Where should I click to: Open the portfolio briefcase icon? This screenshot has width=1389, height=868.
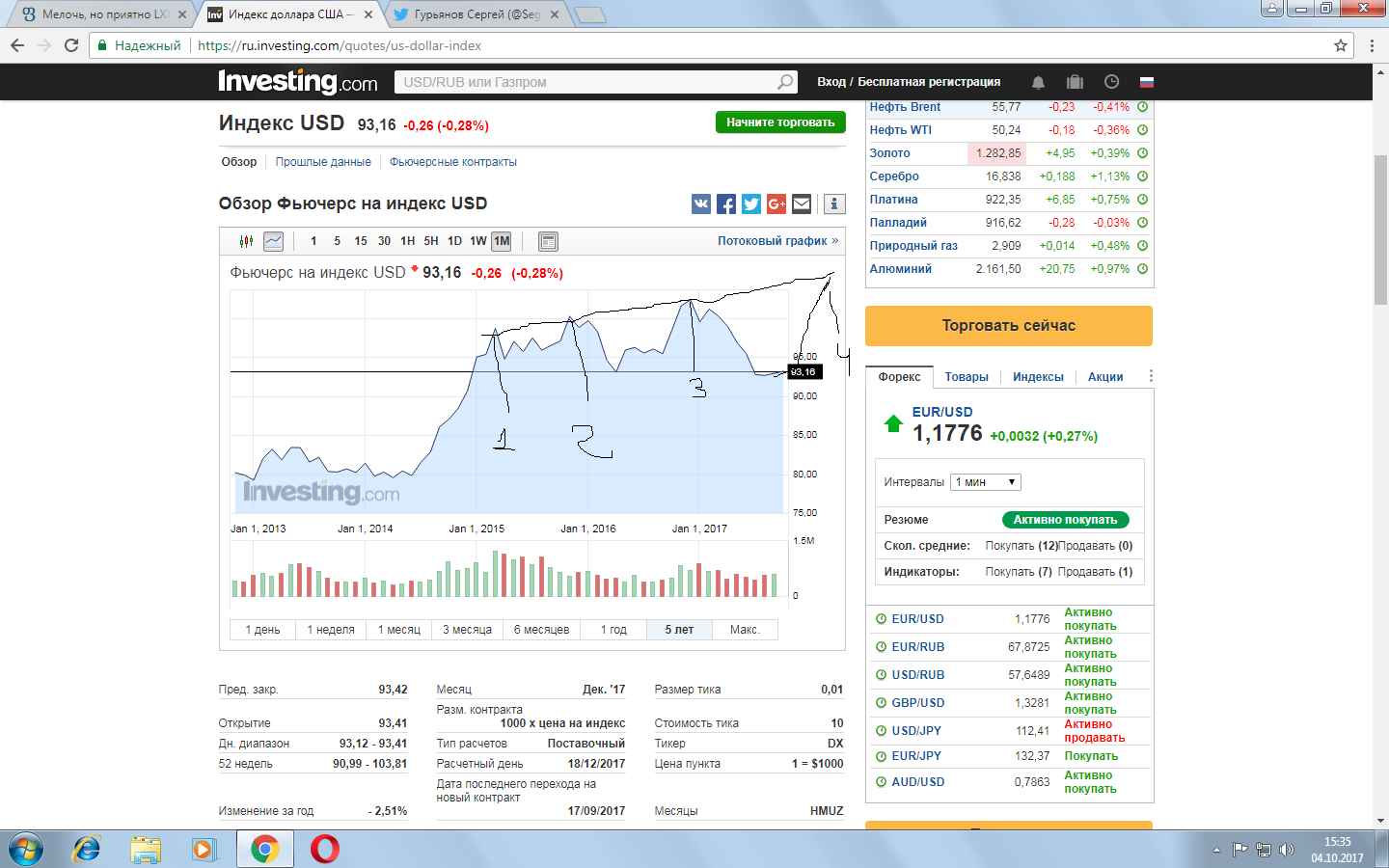(x=1075, y=82)
